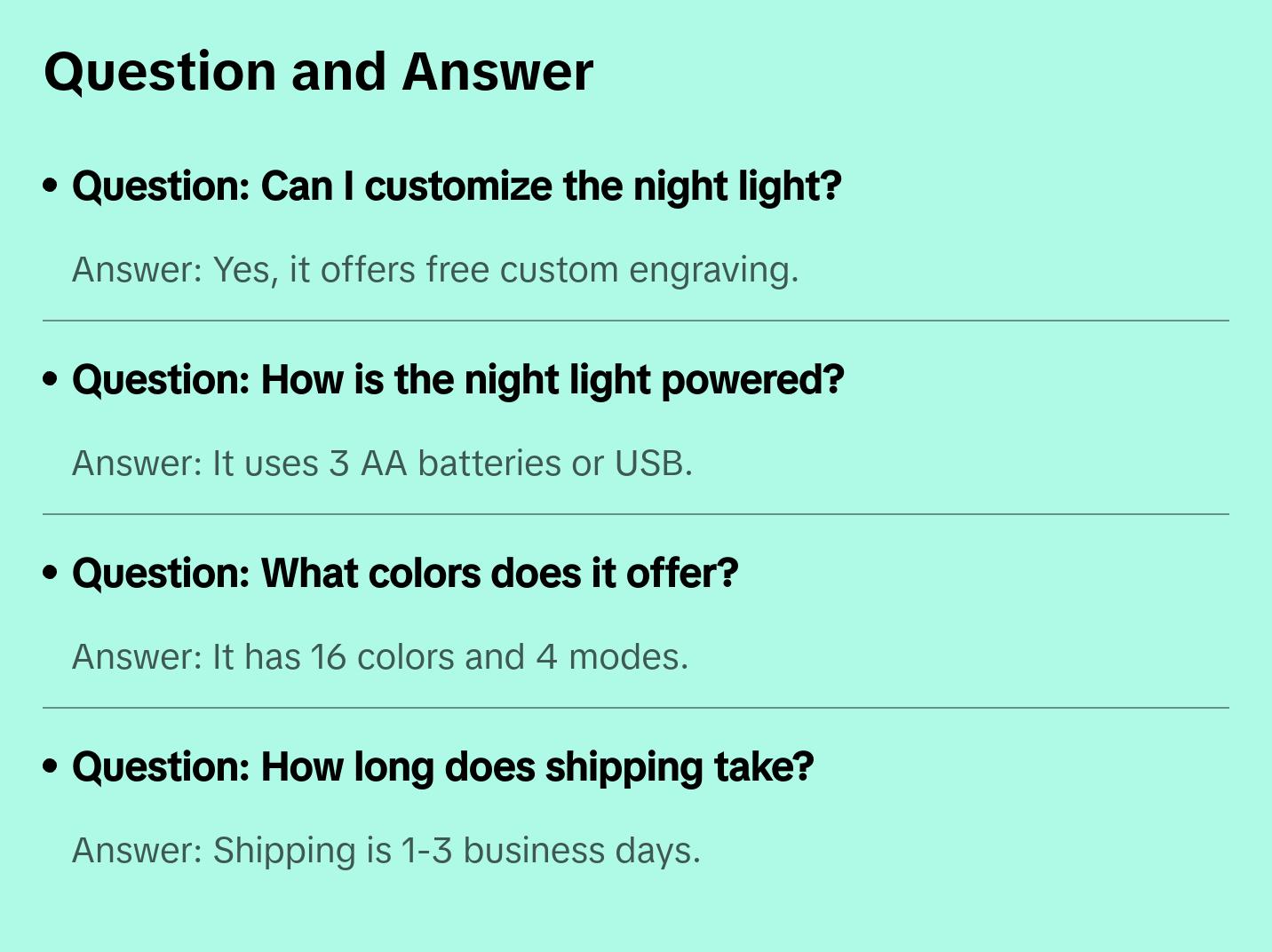Click divider line below the colors answer
1272x952 pixels.
pyautogui.click(x=636, y=708)
